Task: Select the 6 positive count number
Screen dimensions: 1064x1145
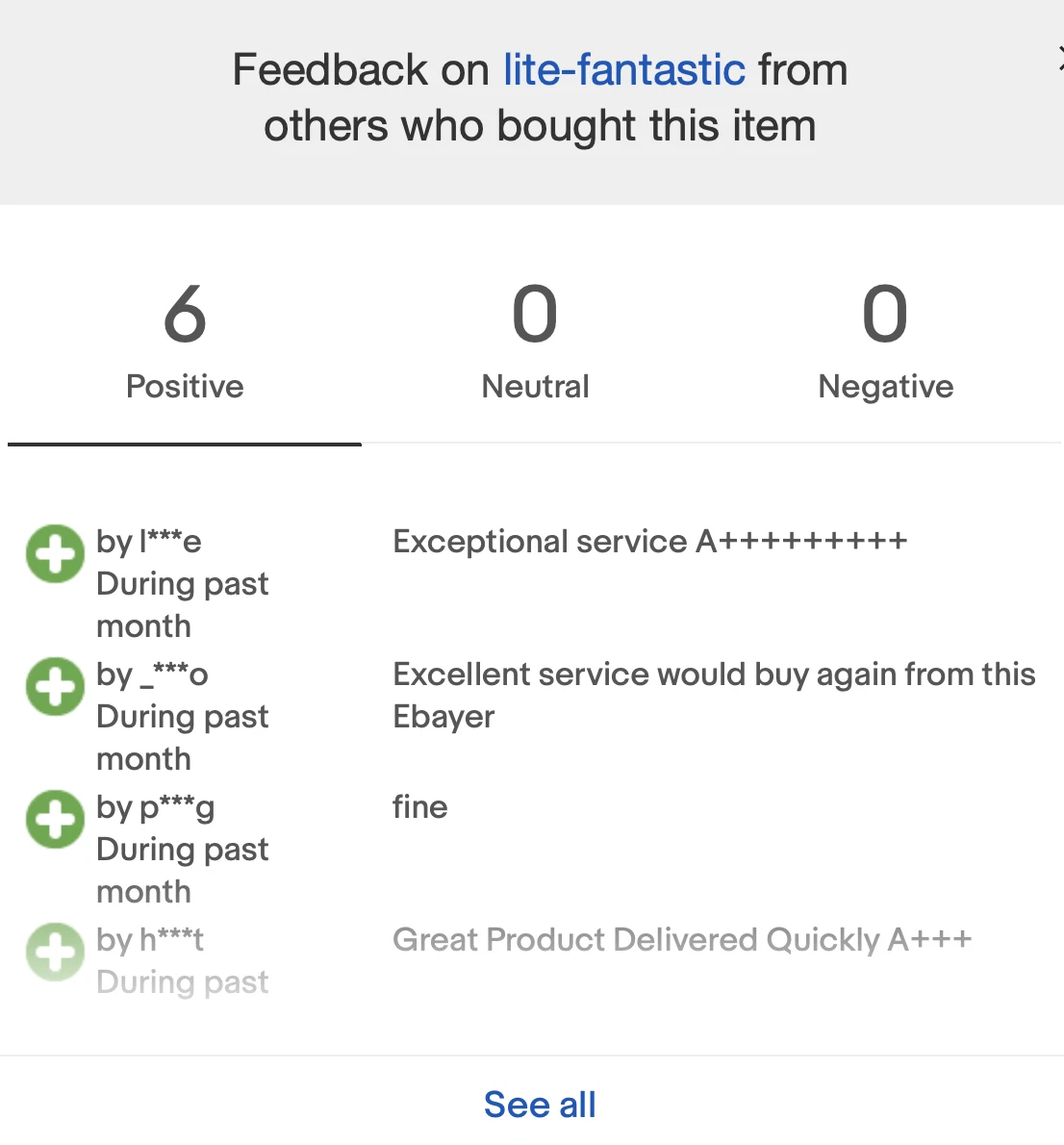Action: point(185,314)
